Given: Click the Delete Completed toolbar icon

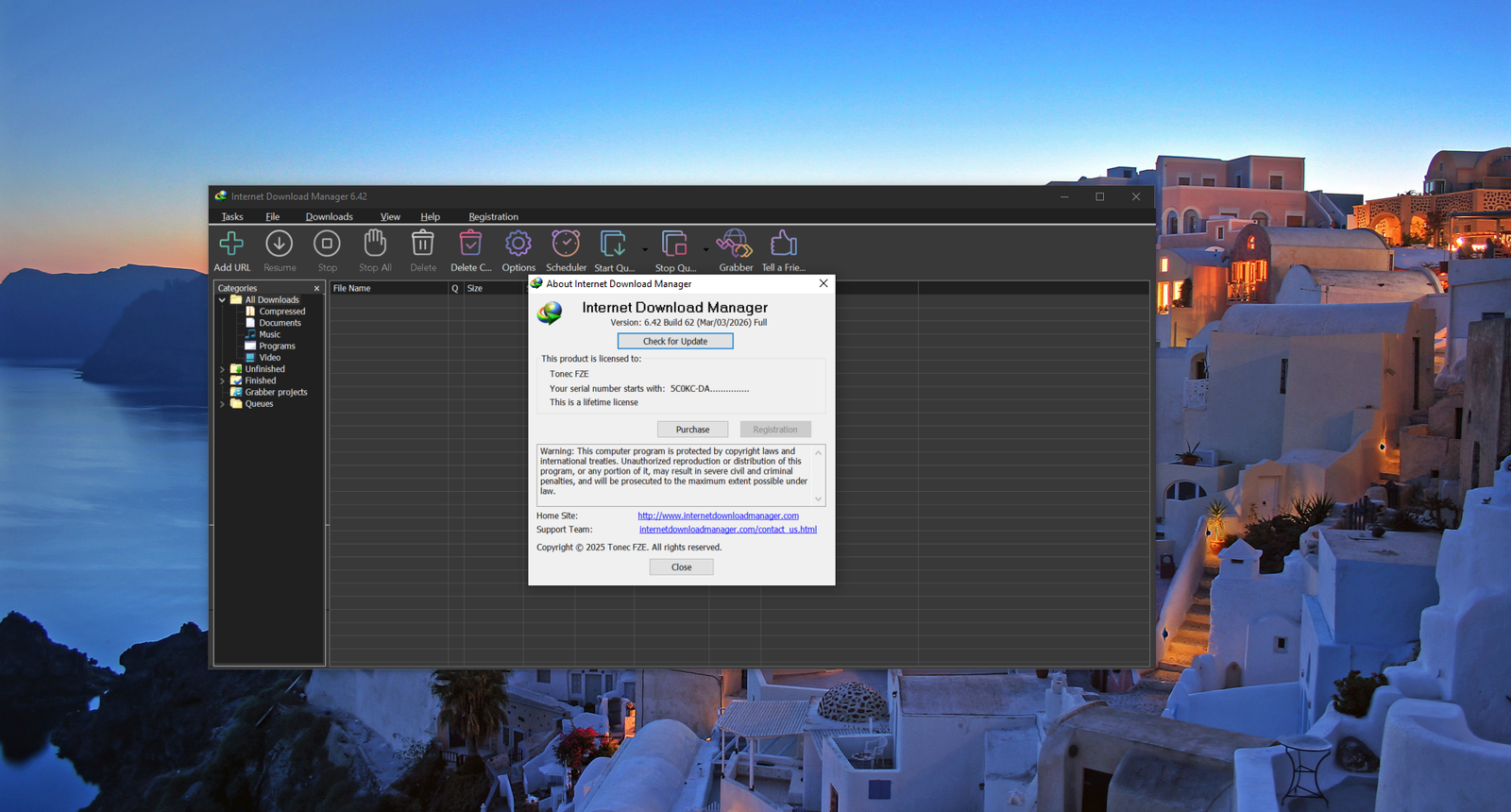Looking at the screenshot, I should (x=470, y=245).
